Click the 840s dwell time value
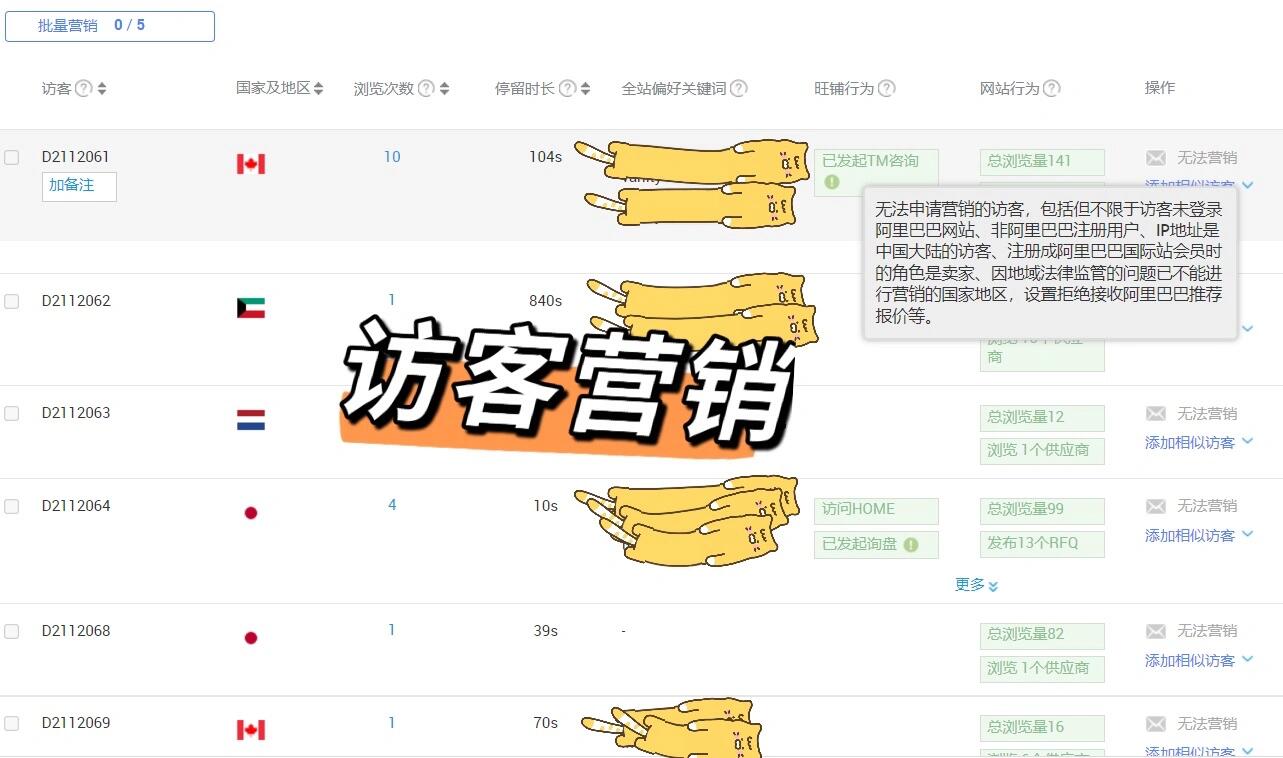The height and width of the screenshot is (758, 1283). tap(545, 301)
